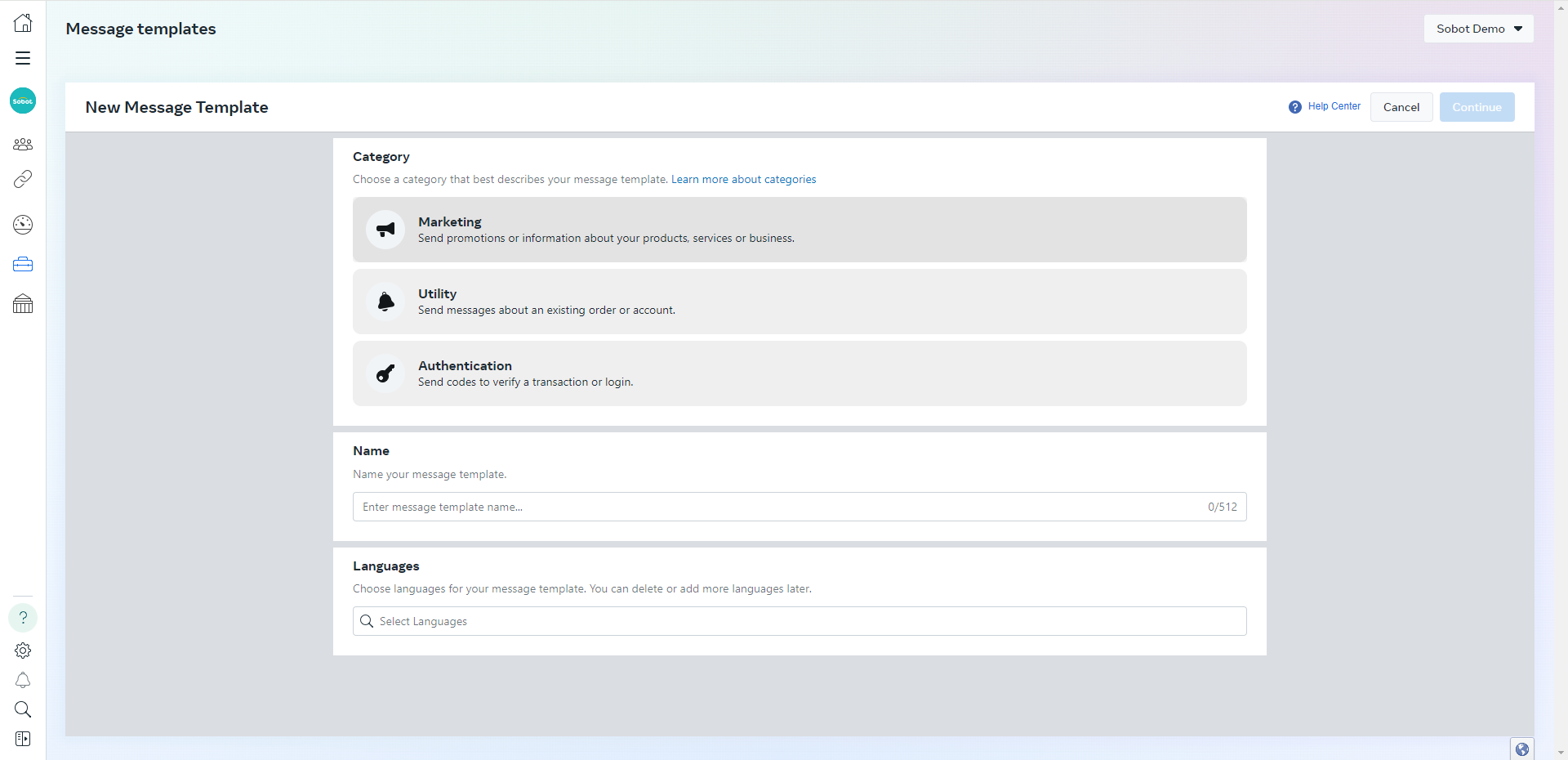Click the Sobot logo avatar

23,101
